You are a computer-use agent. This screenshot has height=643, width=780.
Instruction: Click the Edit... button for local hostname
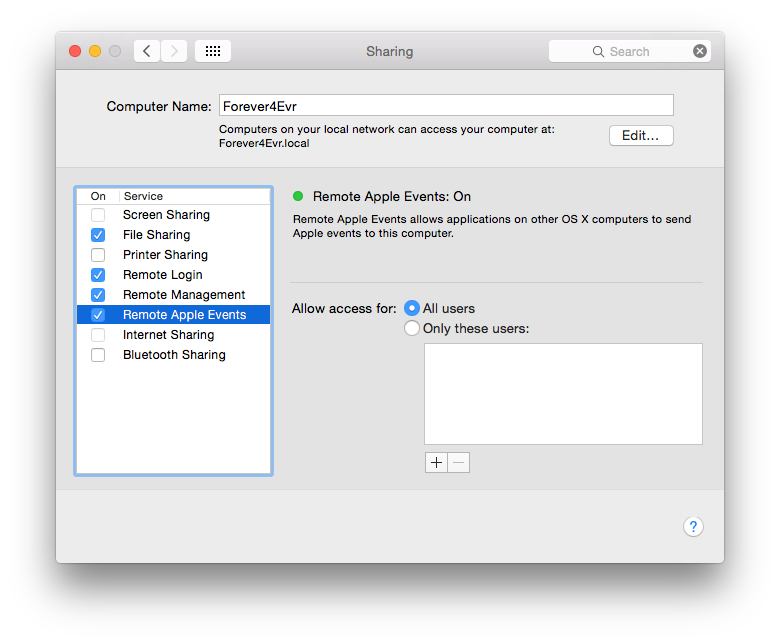[641, 135]
